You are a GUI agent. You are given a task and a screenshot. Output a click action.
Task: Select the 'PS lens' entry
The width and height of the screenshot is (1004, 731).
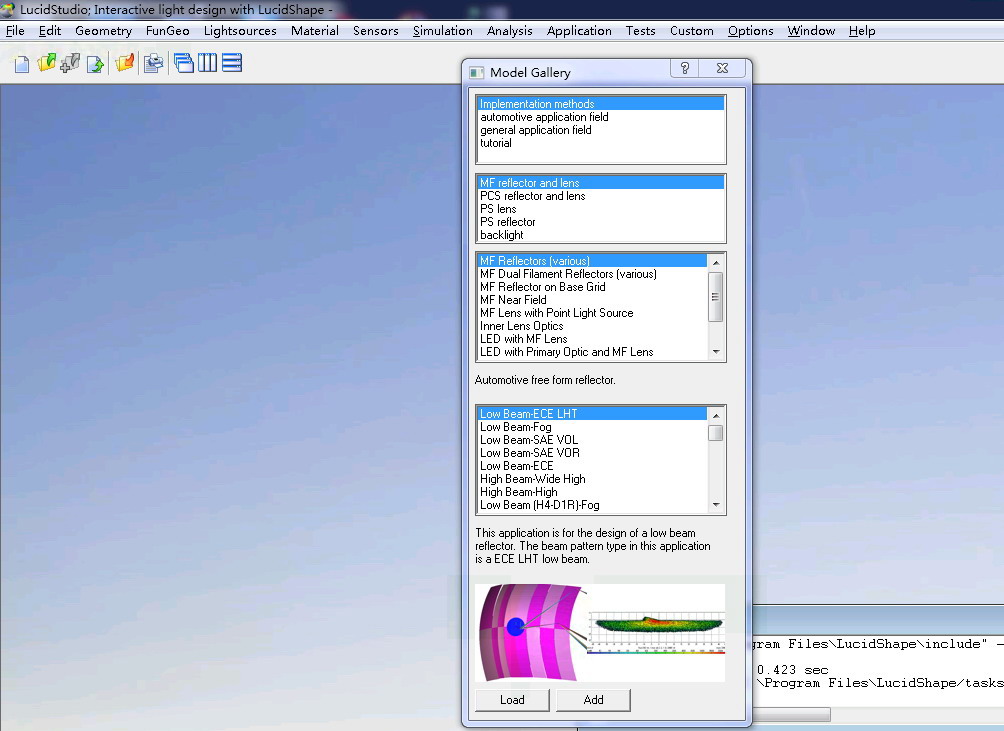601,209
